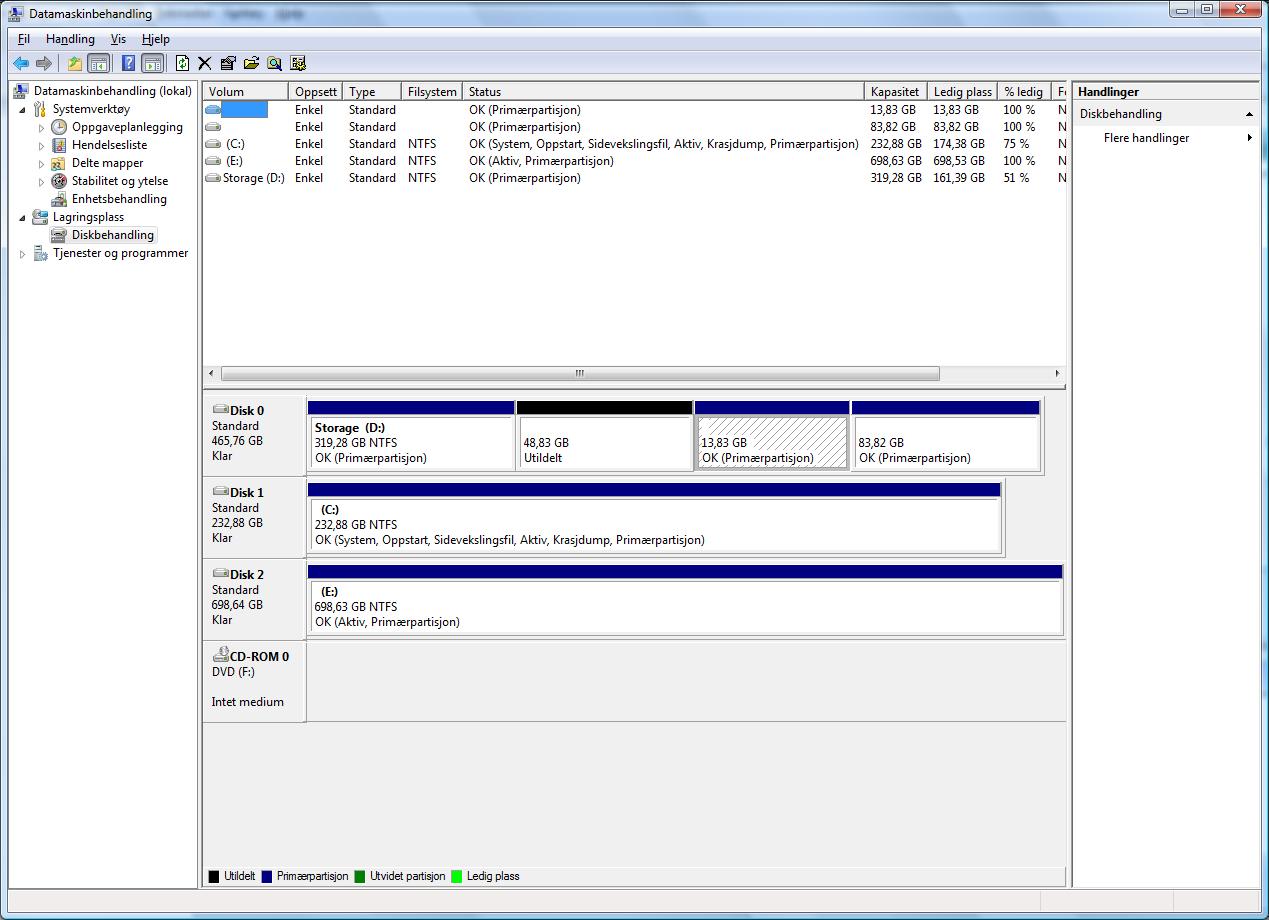Viewport: 1269px width, 920px height.
Task: Select the Hendelsesliste event log icon
Action: click(x=59, y=145)
